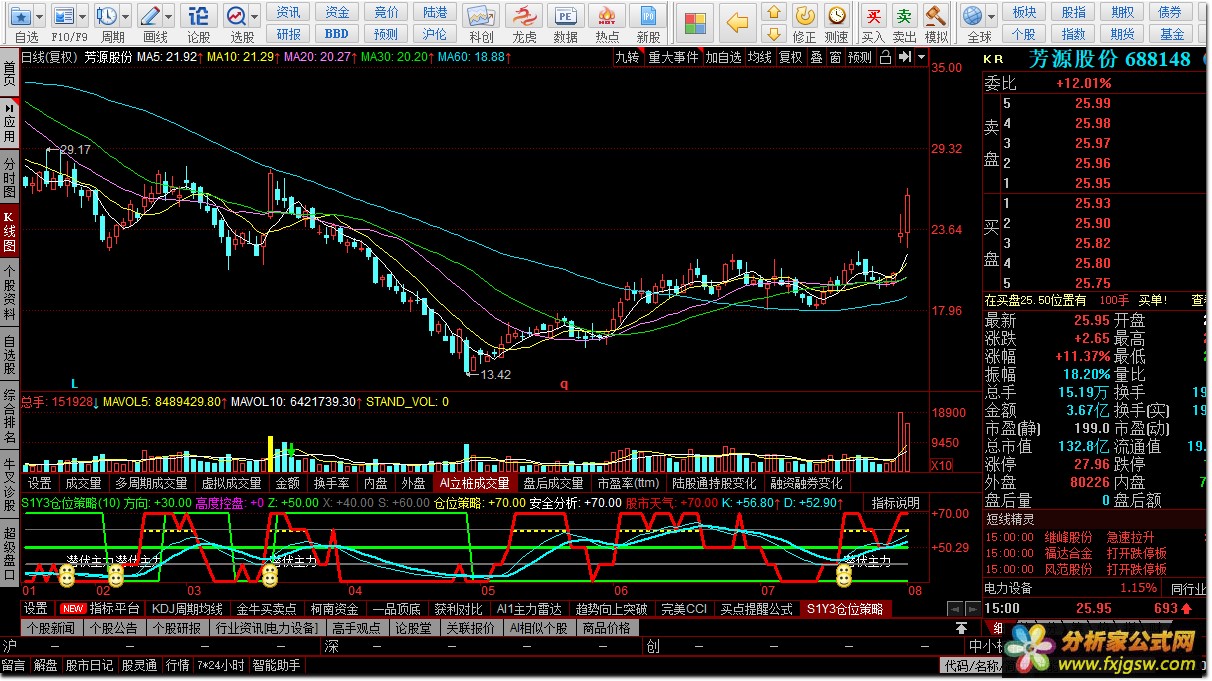Open the 期货 futures button
The image size is (1212, 681).
click(x=1122, y=33)
